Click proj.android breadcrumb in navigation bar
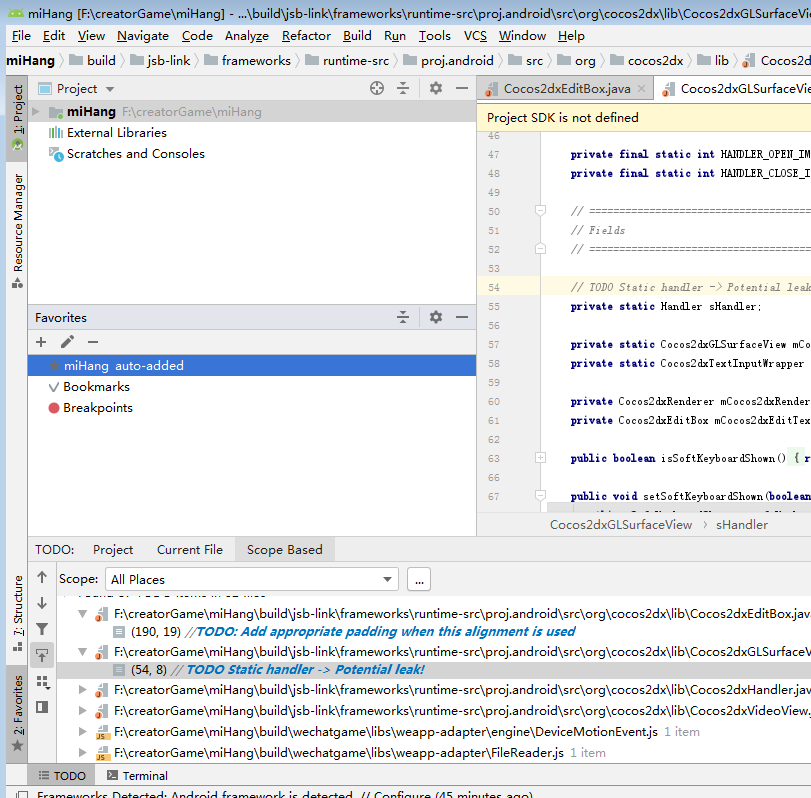811x798 pixels. (x=448, y=61)
